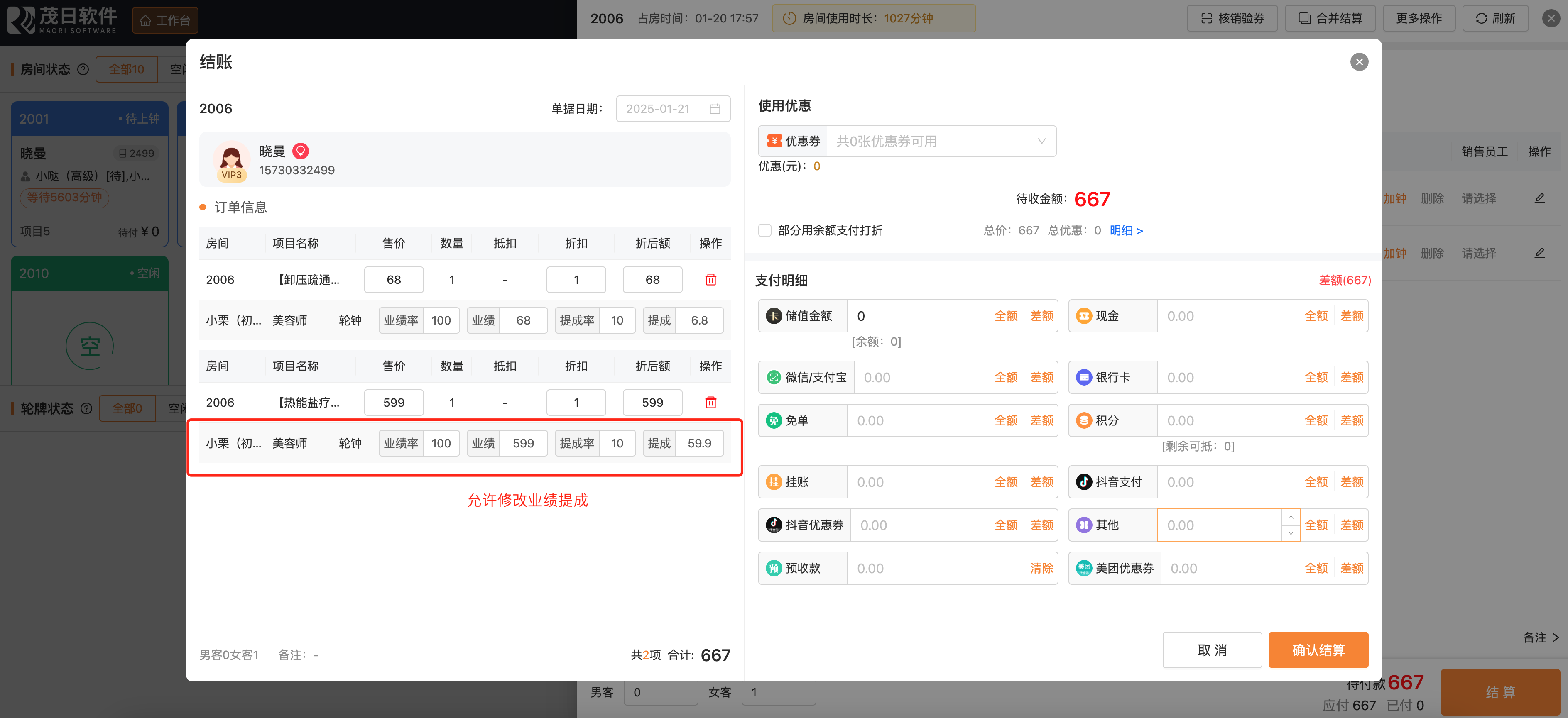Open the 明细 details link
The height and width of the screenshot is (718, 1568).
1125,231
